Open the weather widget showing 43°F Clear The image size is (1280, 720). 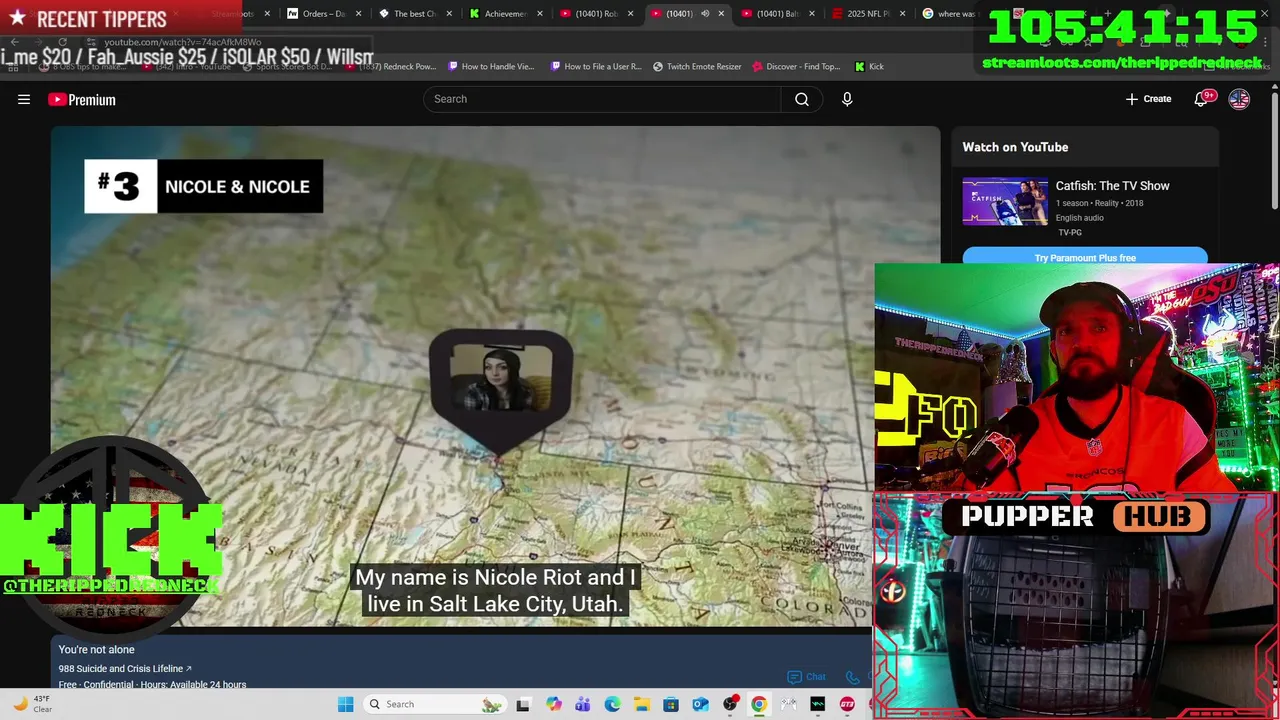32,704
